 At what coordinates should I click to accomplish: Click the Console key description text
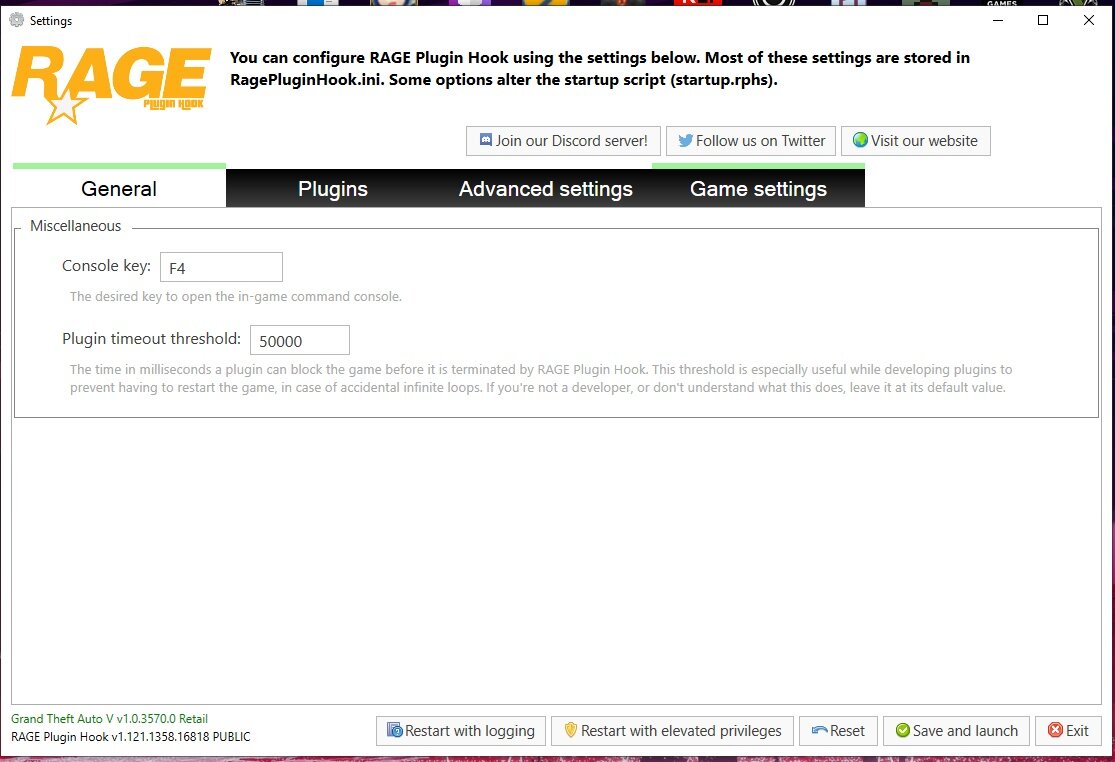click(235, 296)
